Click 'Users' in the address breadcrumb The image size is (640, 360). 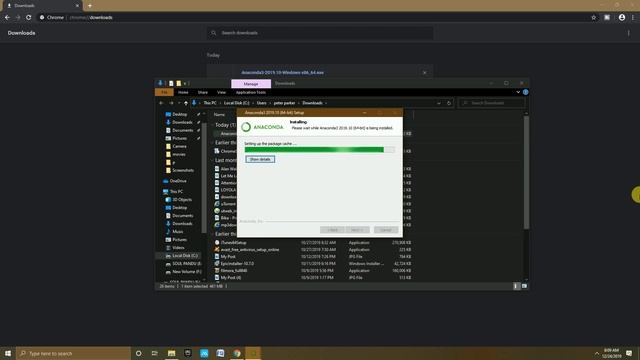pos(262,103)
